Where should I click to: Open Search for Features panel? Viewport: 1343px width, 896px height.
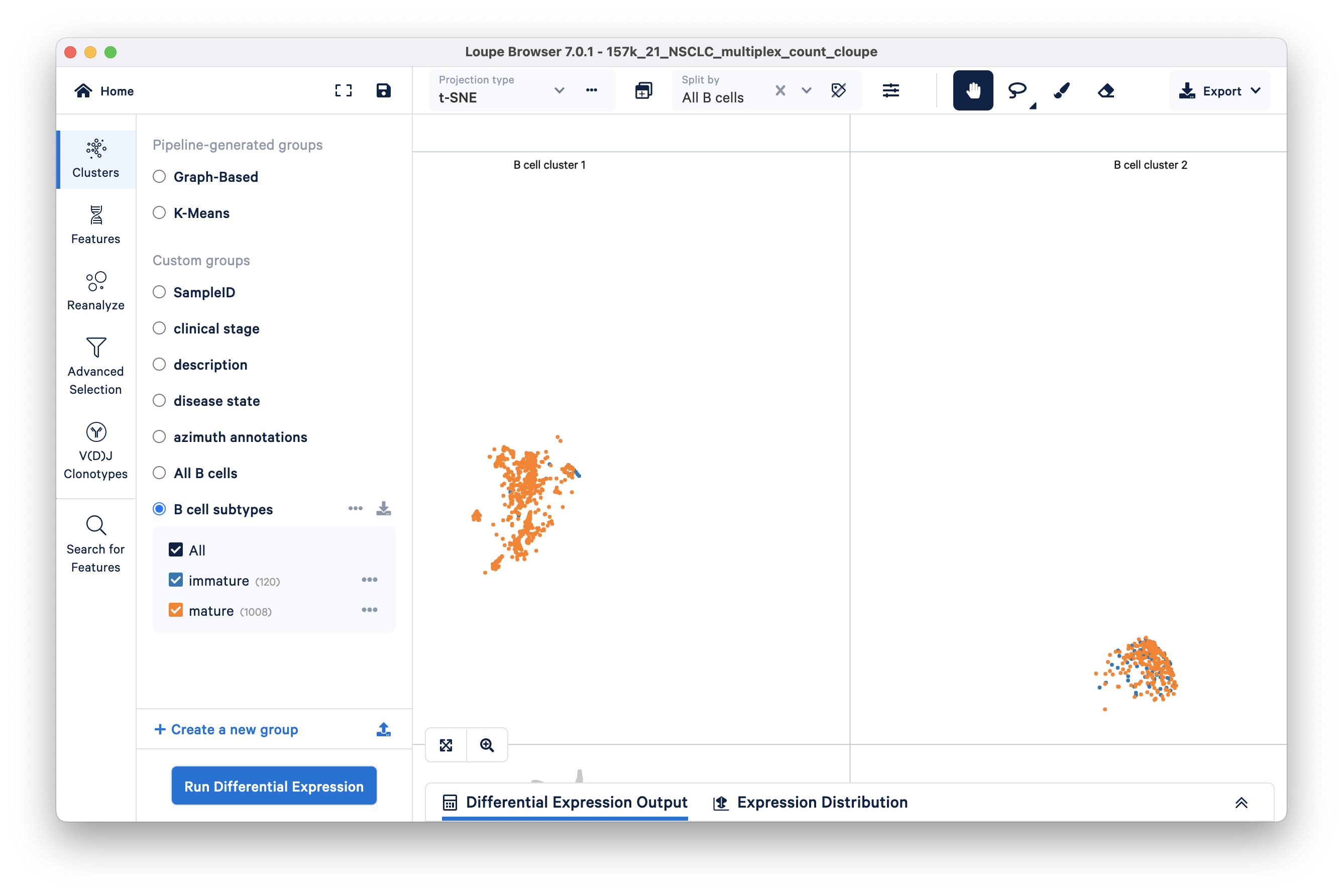coord(96,543)
